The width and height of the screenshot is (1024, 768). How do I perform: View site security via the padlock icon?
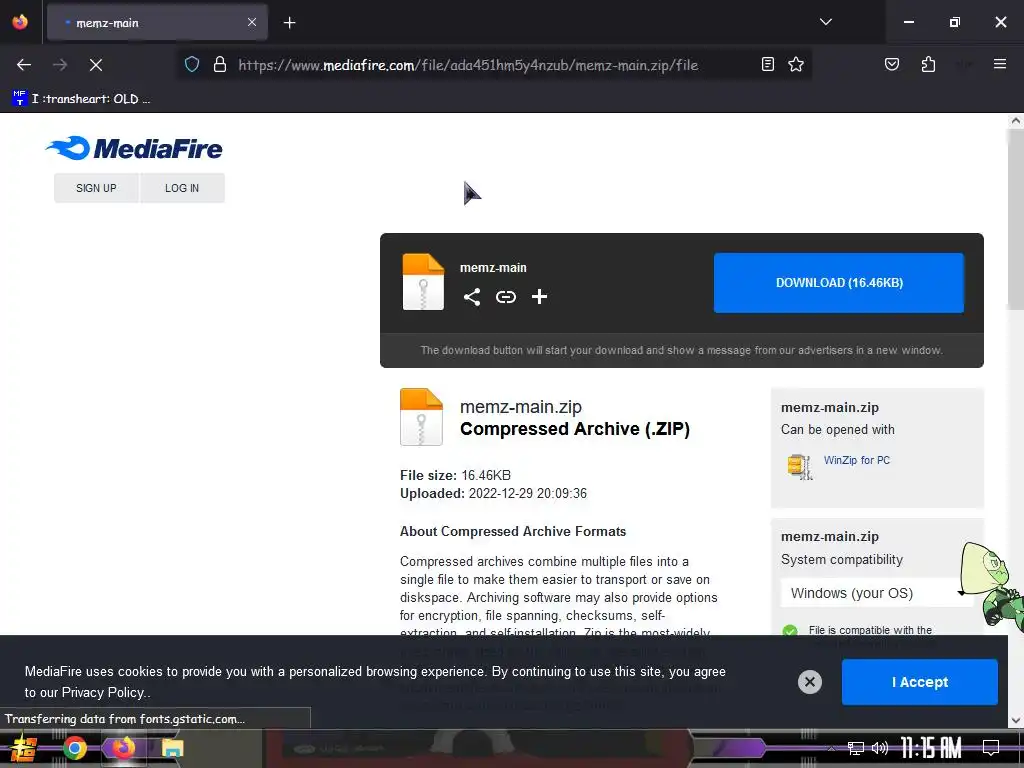click(x=220, y=65)
